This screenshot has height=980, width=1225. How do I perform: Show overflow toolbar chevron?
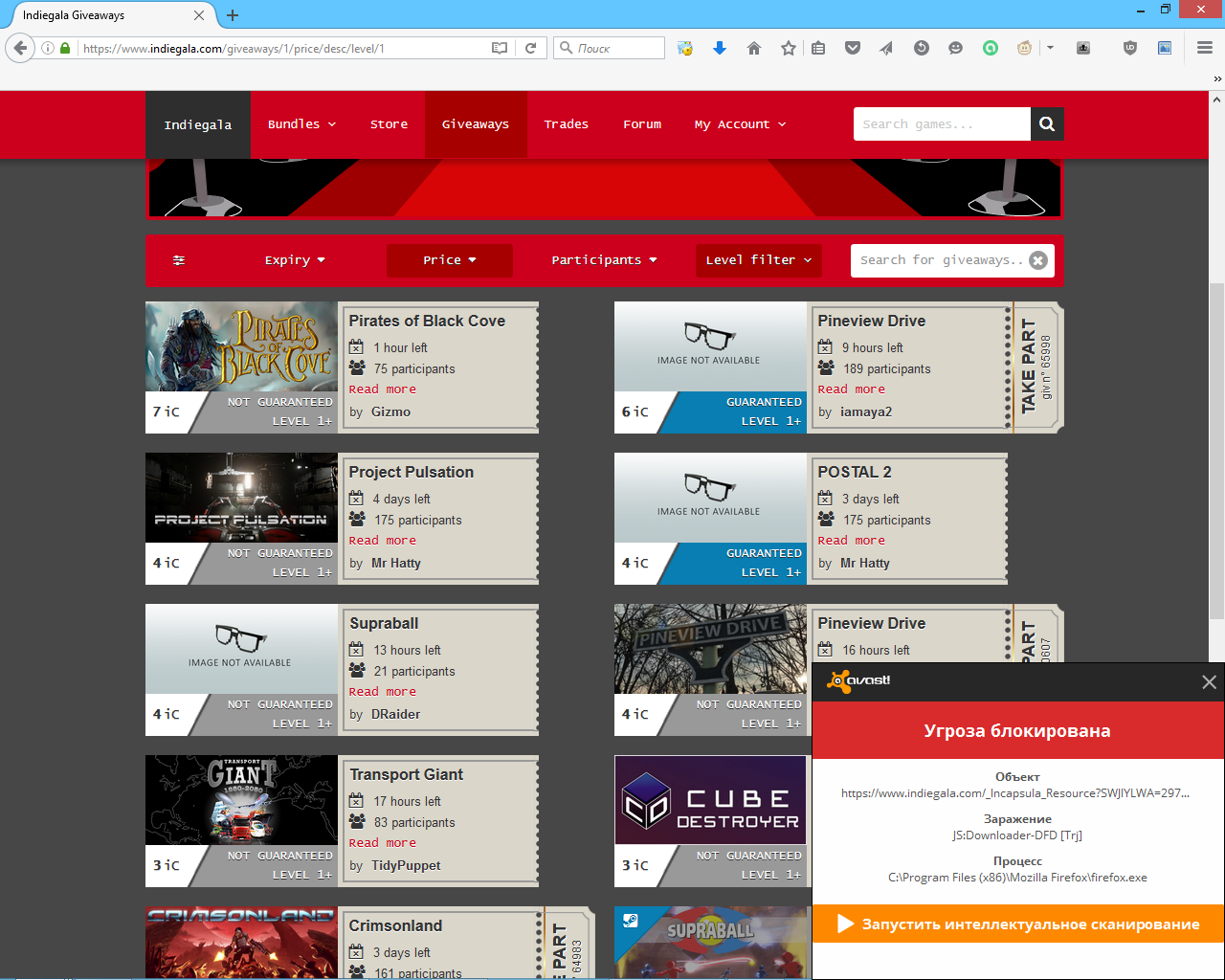coord(1217,78)
